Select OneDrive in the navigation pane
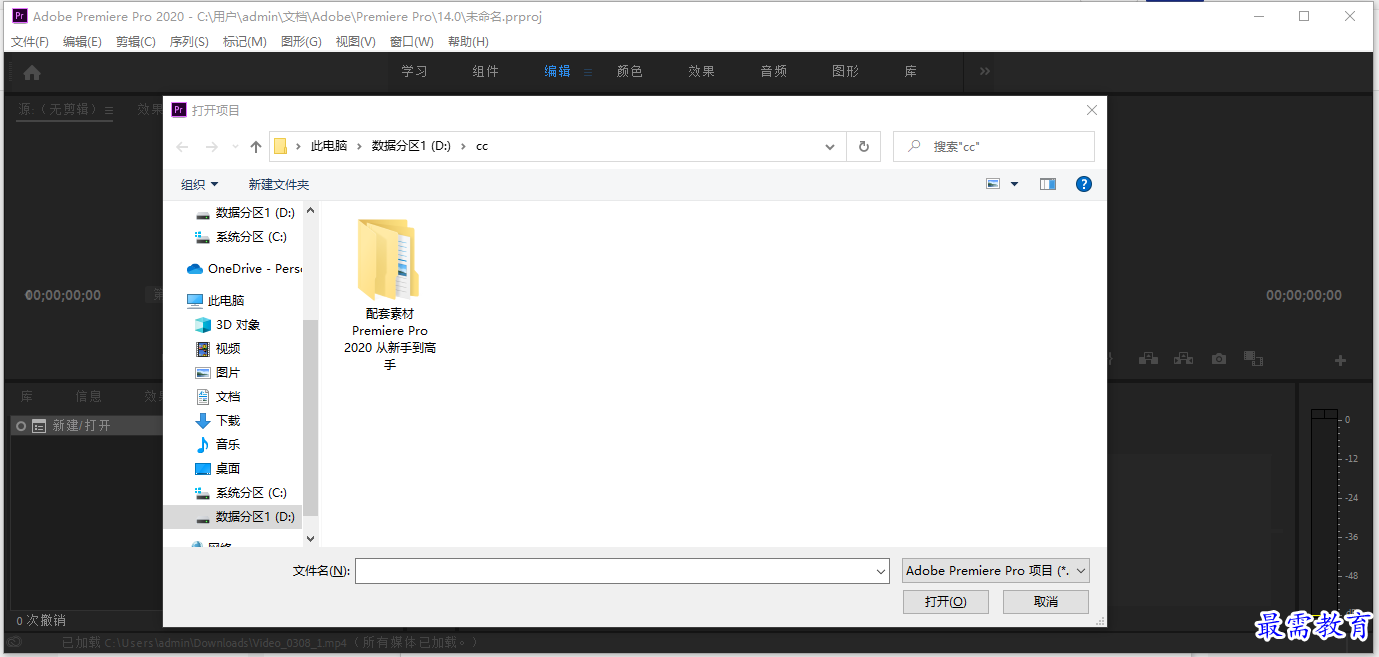 click(x=244, y=269)
